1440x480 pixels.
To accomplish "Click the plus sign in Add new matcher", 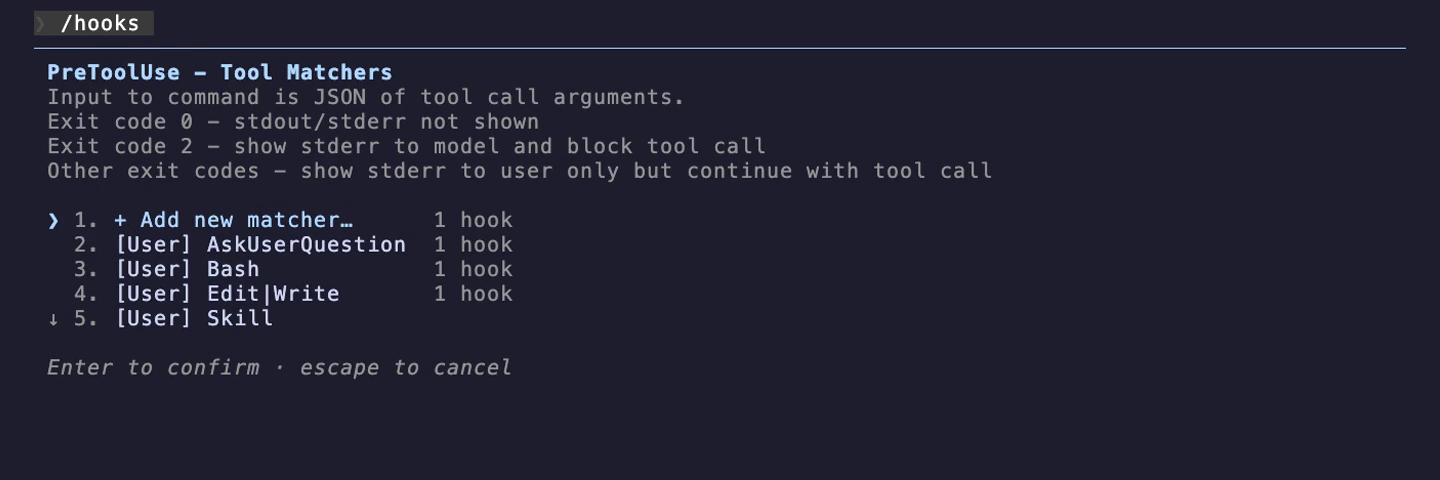I will click(x=120, y=220).
